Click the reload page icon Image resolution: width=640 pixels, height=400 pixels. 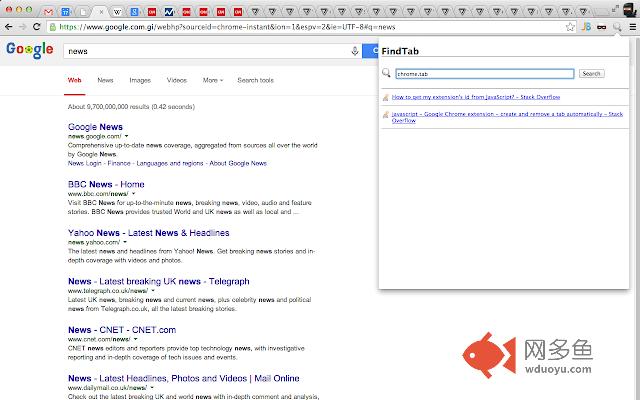[x=39, y=27]
